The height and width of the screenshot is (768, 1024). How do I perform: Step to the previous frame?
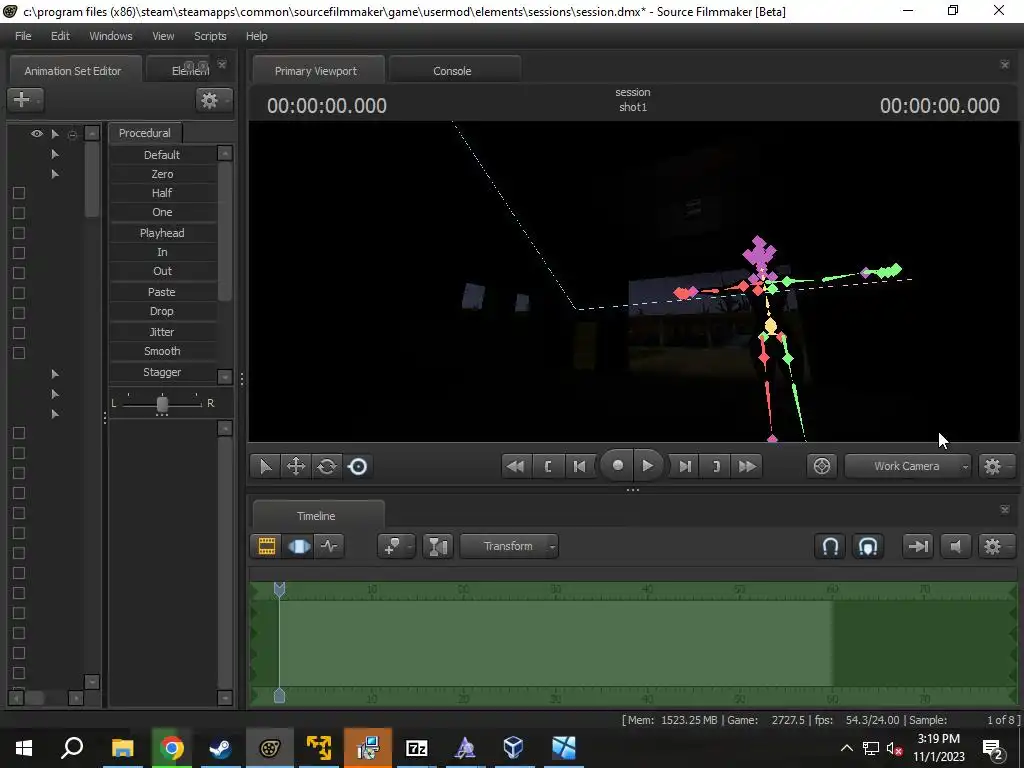[x=579, y=466]
